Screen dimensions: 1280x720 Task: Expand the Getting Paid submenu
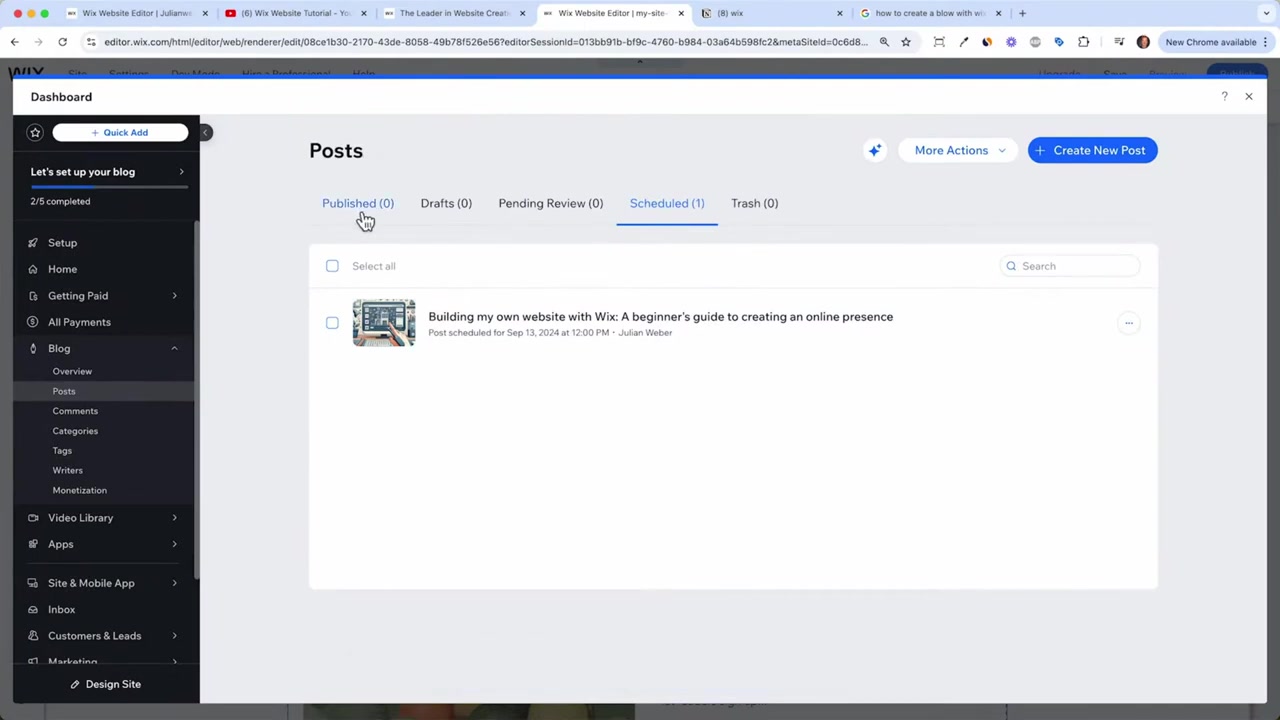coord(174,296)
